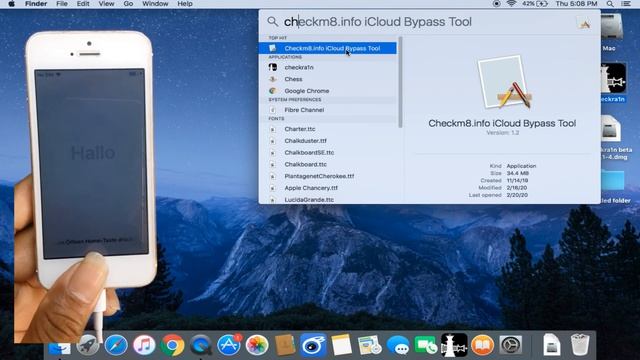Open Photos from the Dock
This screenshot has width=640, height=360.
click(257, 345)
